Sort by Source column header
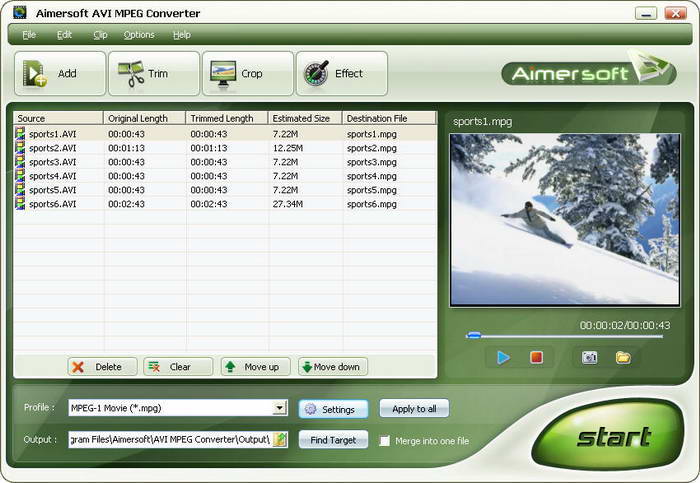 coord(58,118)
